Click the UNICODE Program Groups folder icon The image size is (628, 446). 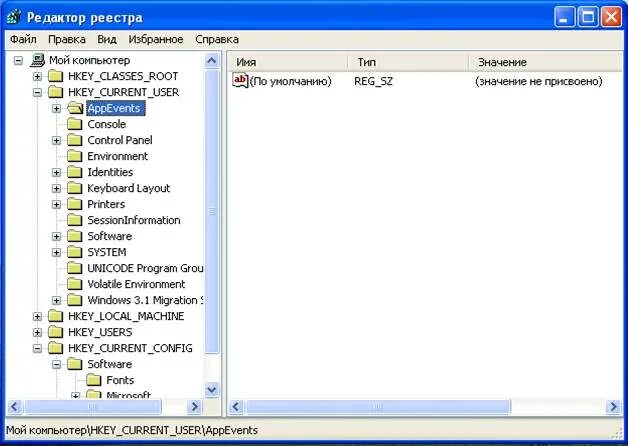point(74,268)
